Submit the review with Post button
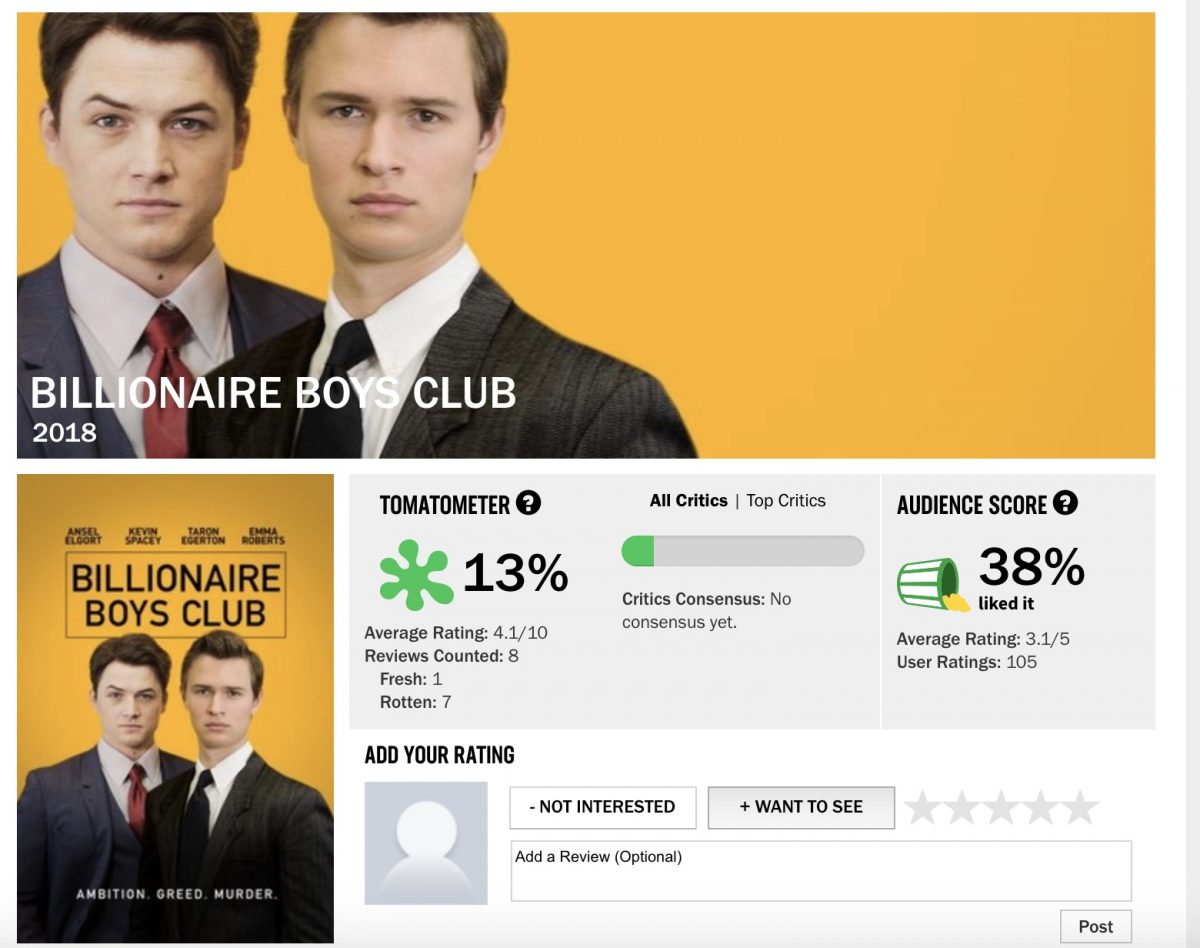The height and width of the screenshot is (948, 1200). 1096,926
